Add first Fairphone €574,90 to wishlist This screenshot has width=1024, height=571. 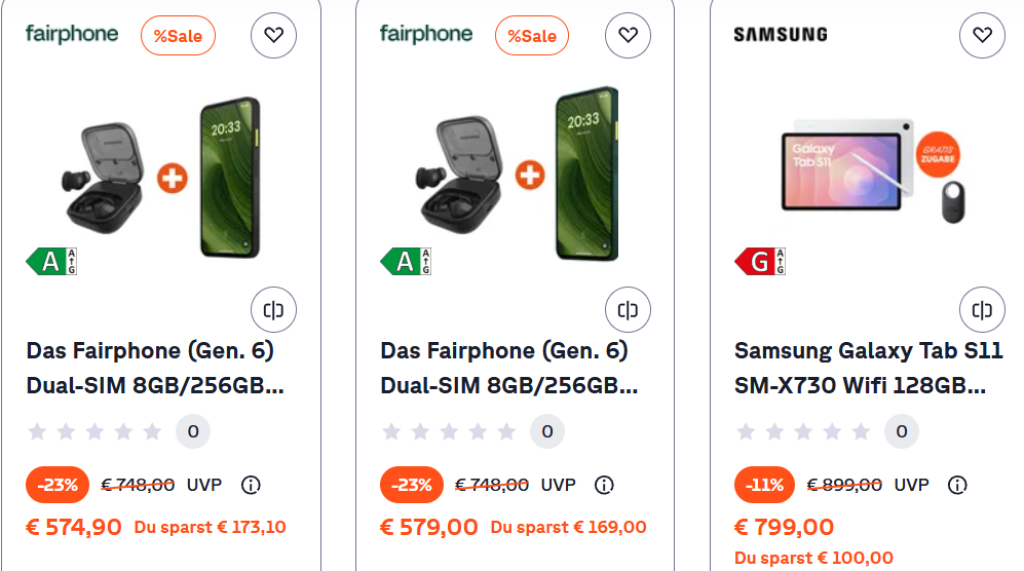coord(274,35)
